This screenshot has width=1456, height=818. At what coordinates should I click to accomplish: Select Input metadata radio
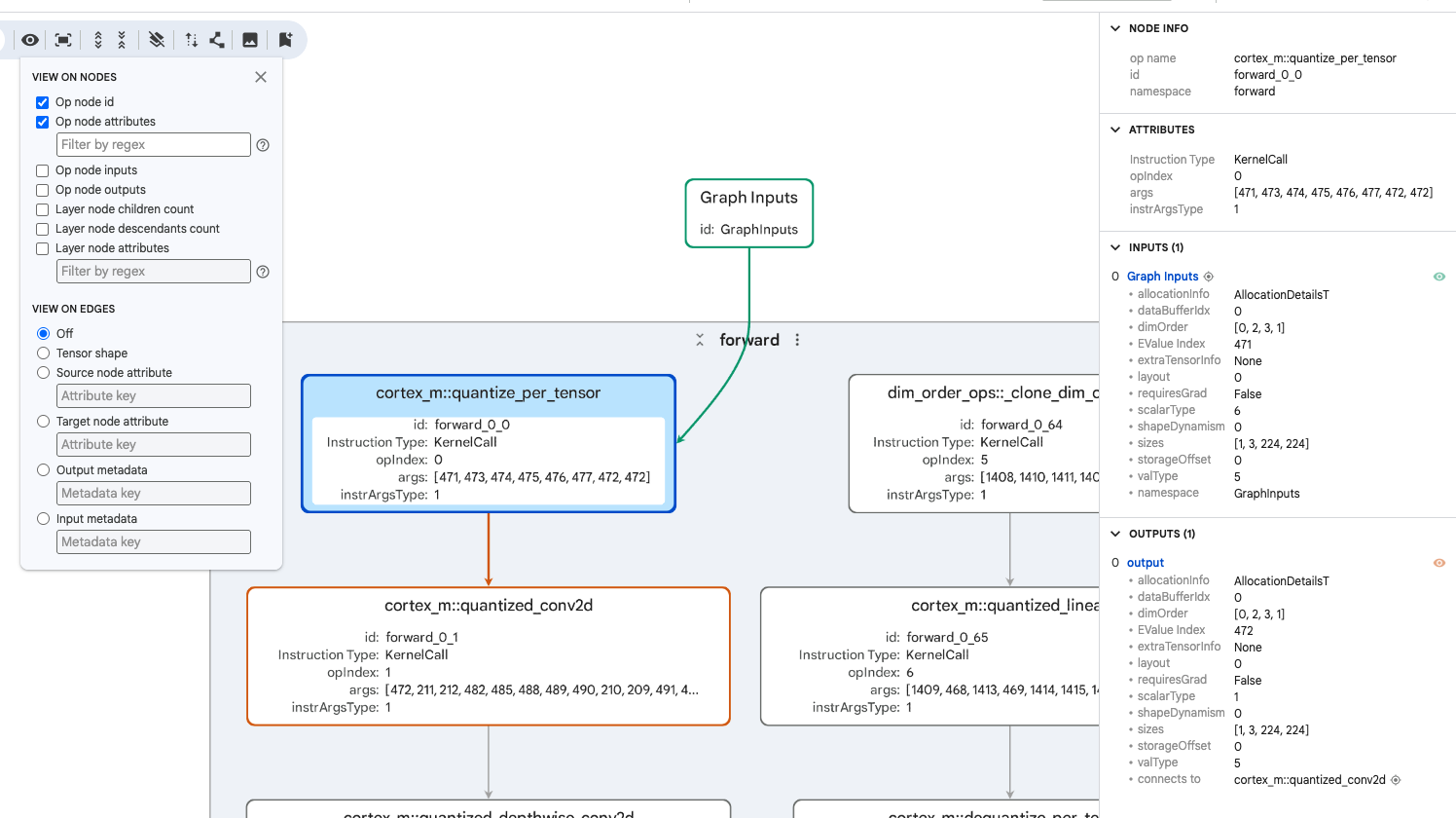(43, 518)
